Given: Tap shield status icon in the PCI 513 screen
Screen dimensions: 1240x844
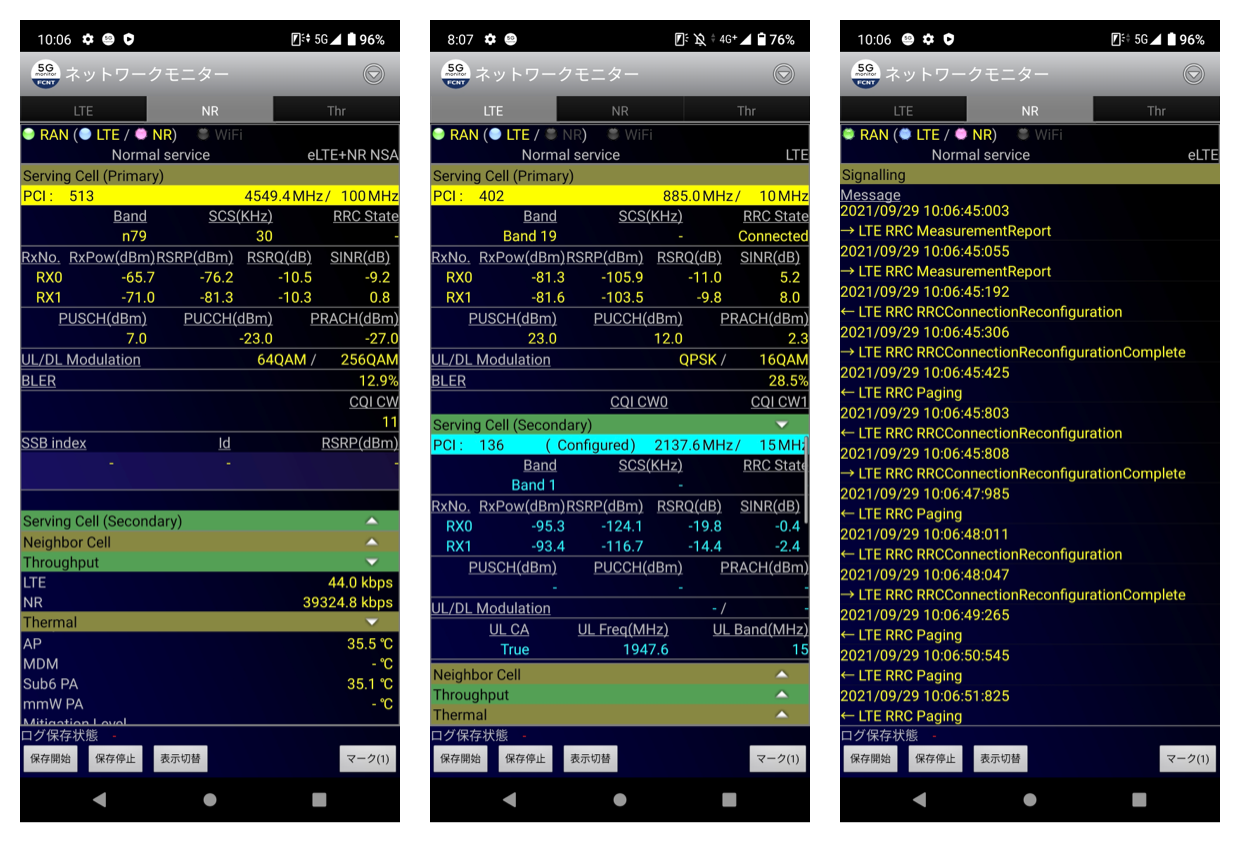Looking at the screenshot, I should [x=129, y=39].
